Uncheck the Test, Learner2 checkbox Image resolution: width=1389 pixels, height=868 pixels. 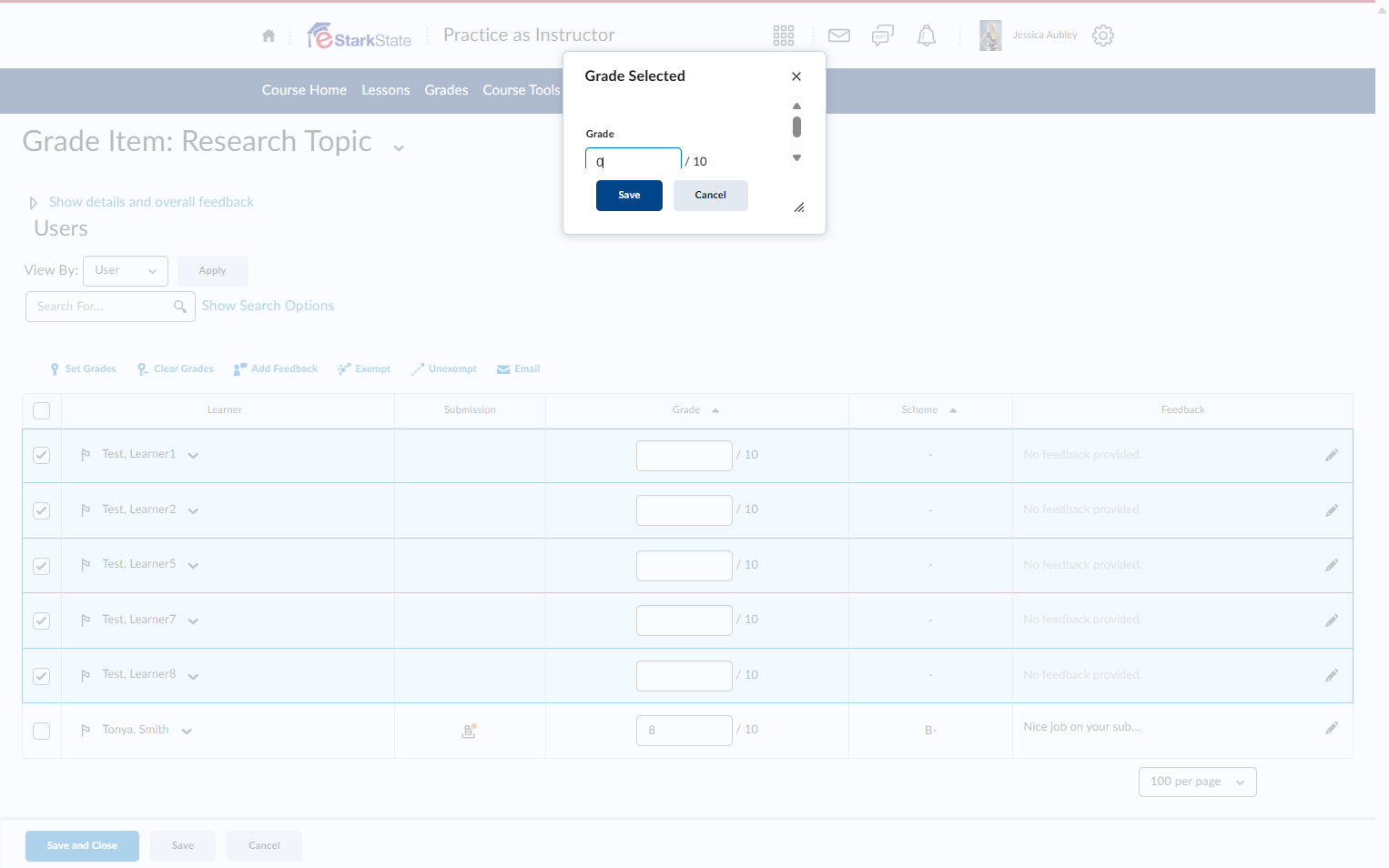click(x=42, y=510)
